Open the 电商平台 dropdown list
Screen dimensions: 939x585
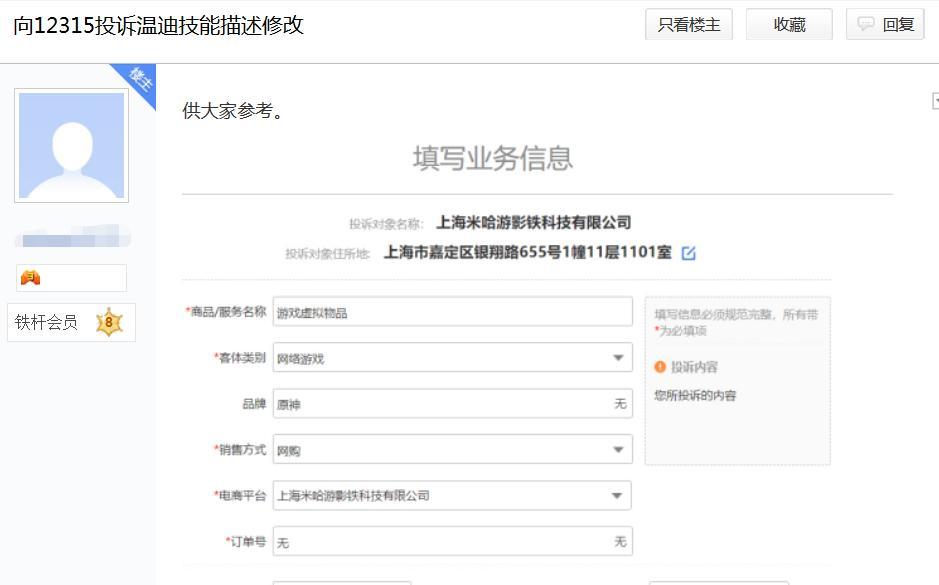(452, 496)
